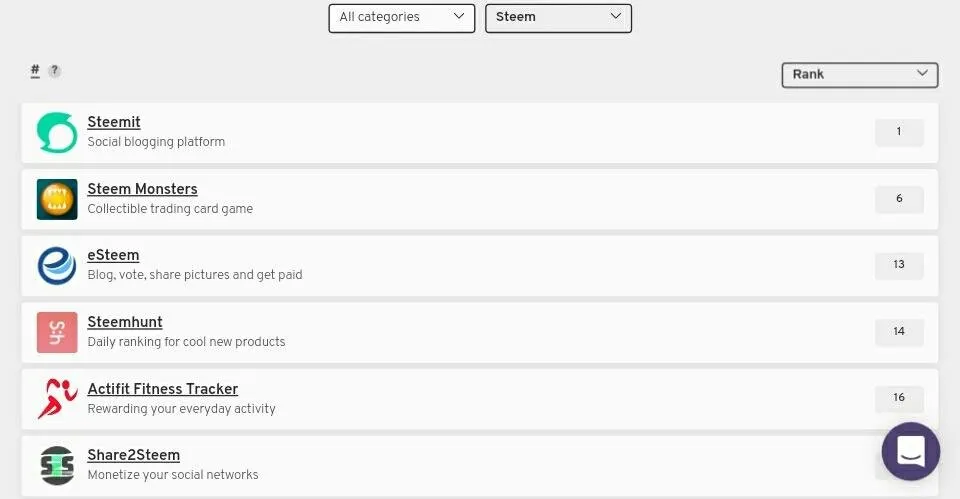The width and height of the screenshot is (960, 499).
Task: Click 'Collectible trading card game' description
Action: point(170,209)
